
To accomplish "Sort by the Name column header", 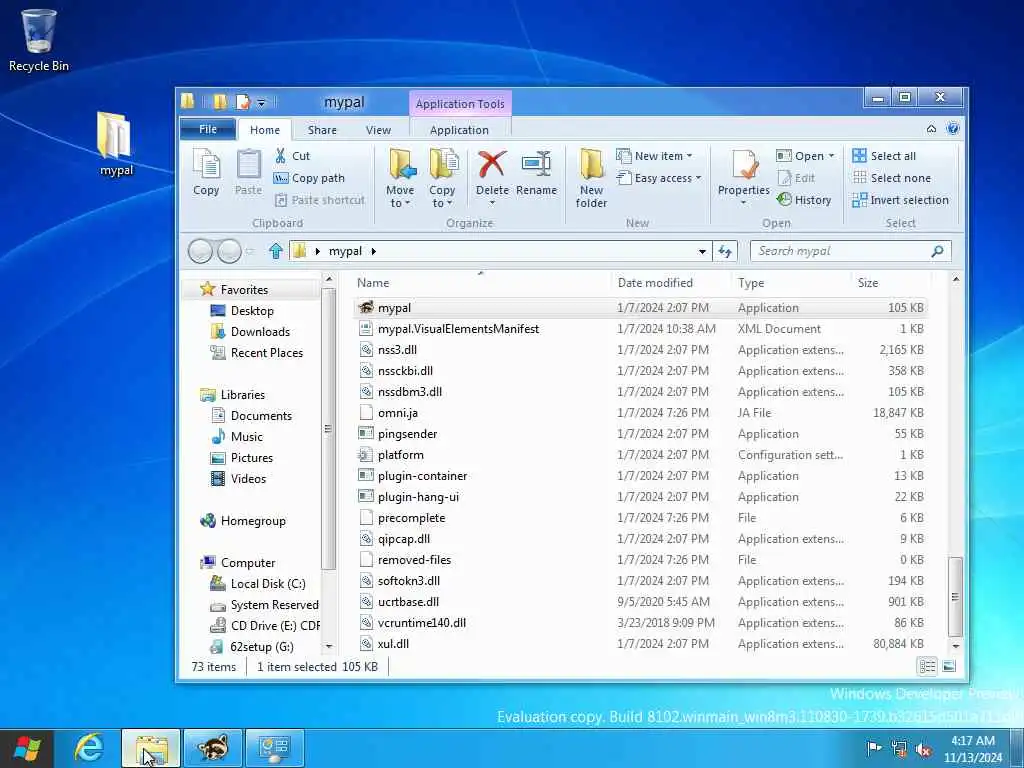I will pos(482,283).
